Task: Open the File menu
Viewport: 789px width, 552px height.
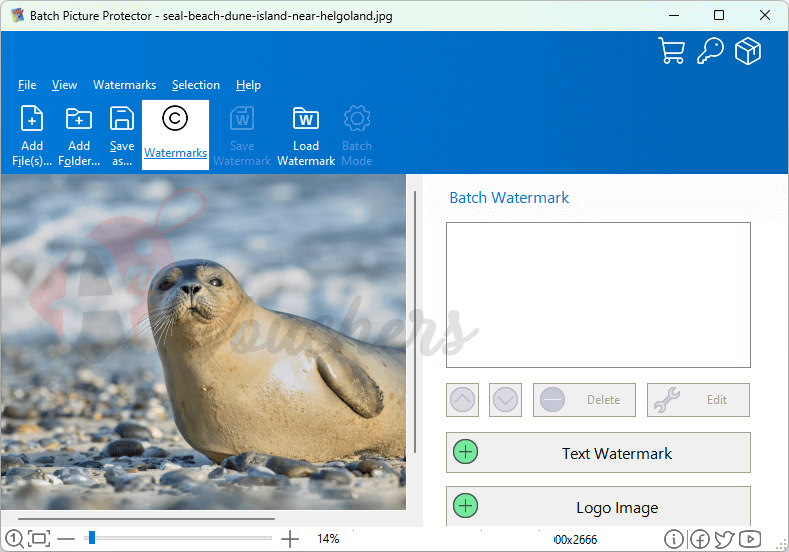Action: pyautogui.click(x=27, y=85)
